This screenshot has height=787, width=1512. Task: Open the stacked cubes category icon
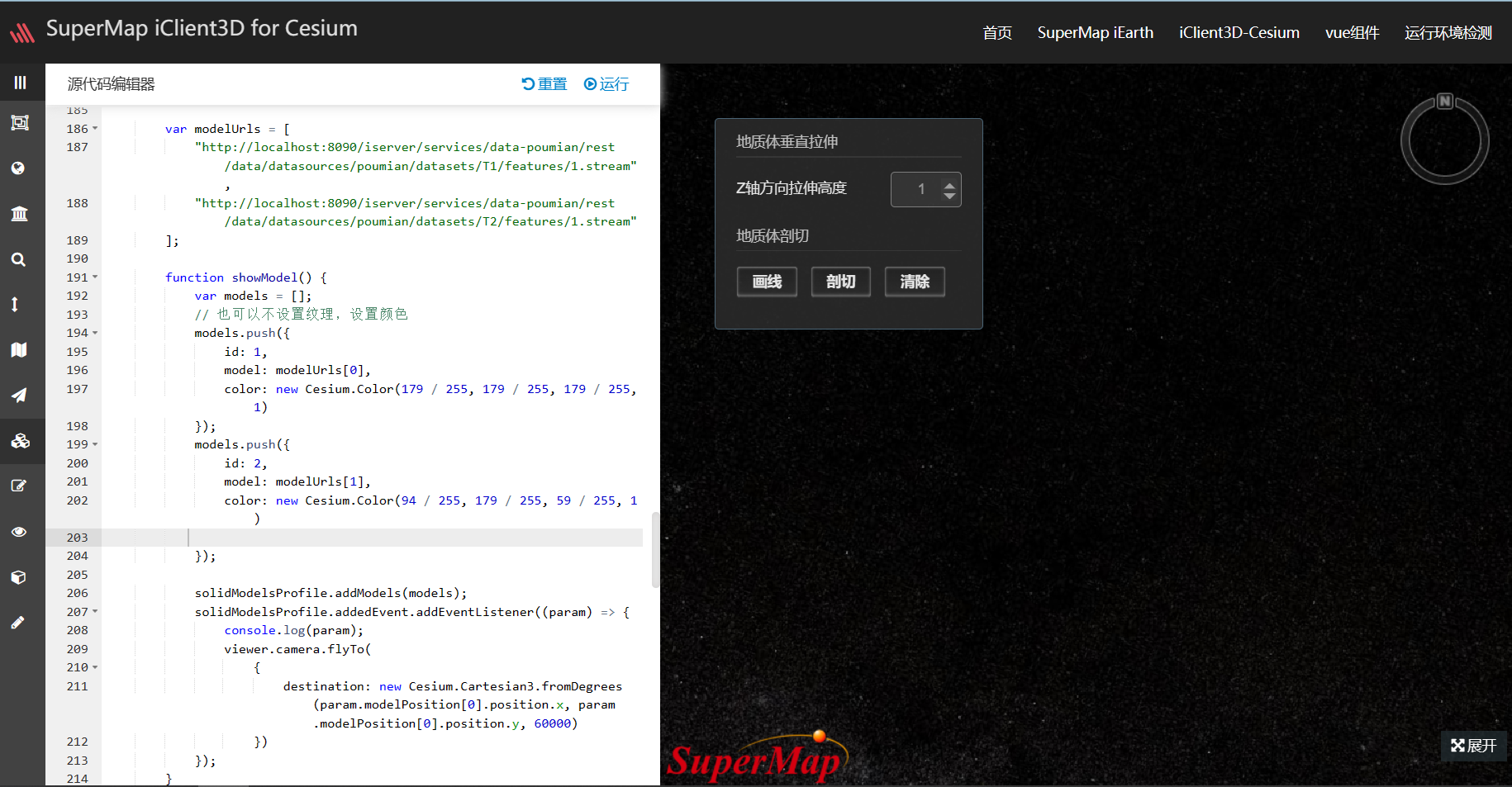click(x=20, y=440)
